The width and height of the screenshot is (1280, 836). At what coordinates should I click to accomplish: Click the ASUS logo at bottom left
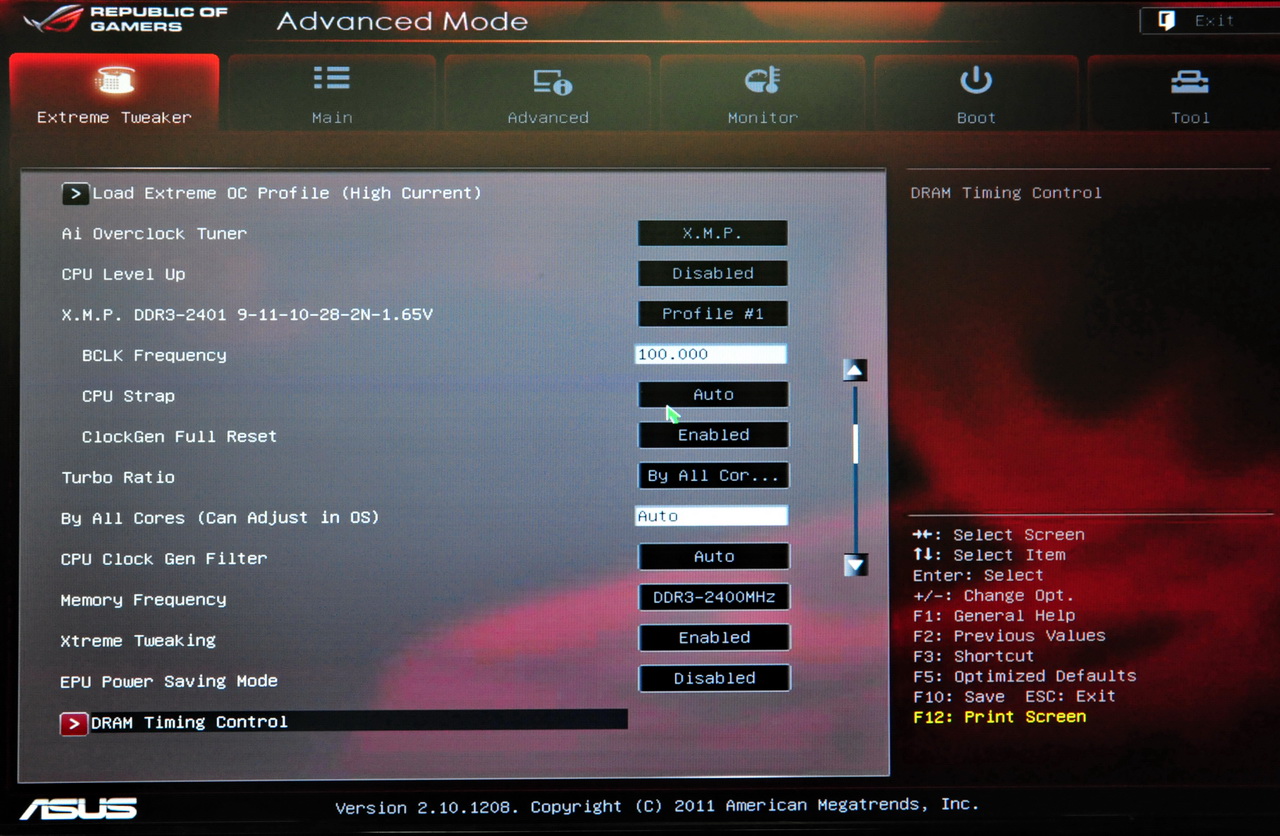tap(78, 809)
